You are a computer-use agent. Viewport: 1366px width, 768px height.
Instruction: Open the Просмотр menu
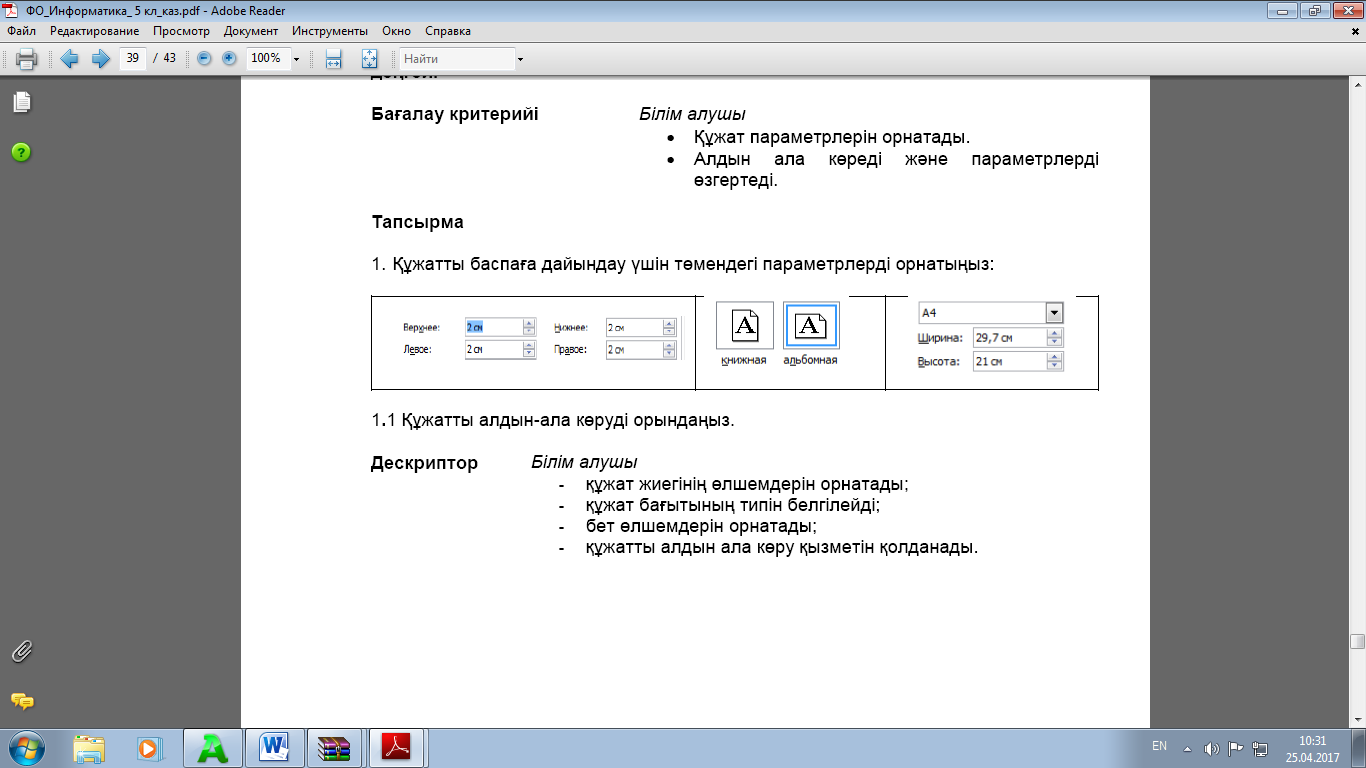click(181, 31)
